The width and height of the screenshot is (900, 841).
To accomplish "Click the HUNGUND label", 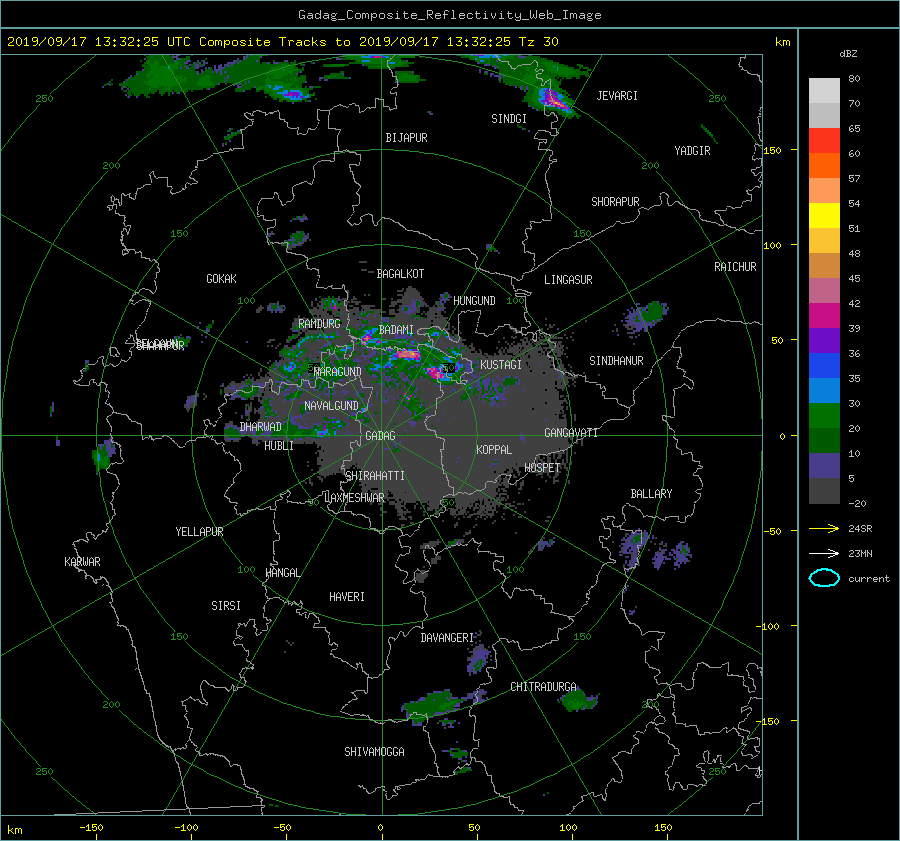I will point(474,301).
